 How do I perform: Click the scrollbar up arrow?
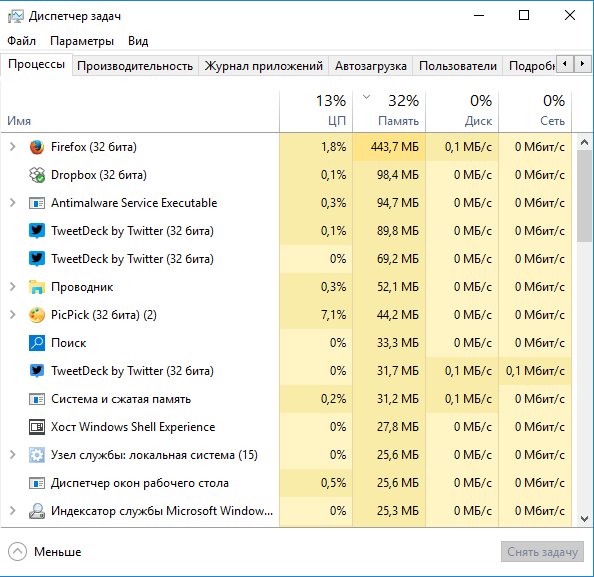584,142
